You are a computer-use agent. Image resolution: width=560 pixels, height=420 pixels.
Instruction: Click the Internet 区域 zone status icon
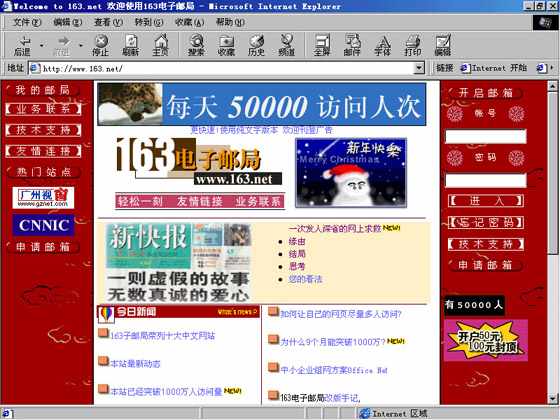(365, 414)
